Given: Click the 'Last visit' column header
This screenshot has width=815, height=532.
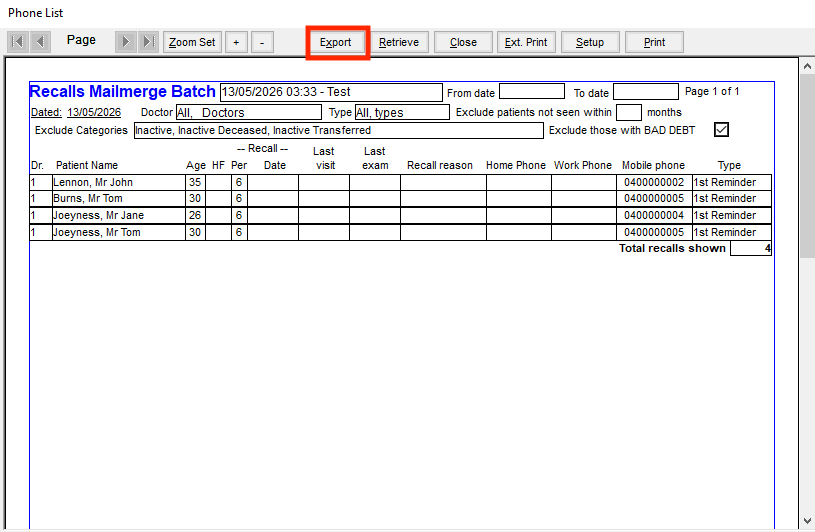Looking at the screenshot, I should 324,158.
